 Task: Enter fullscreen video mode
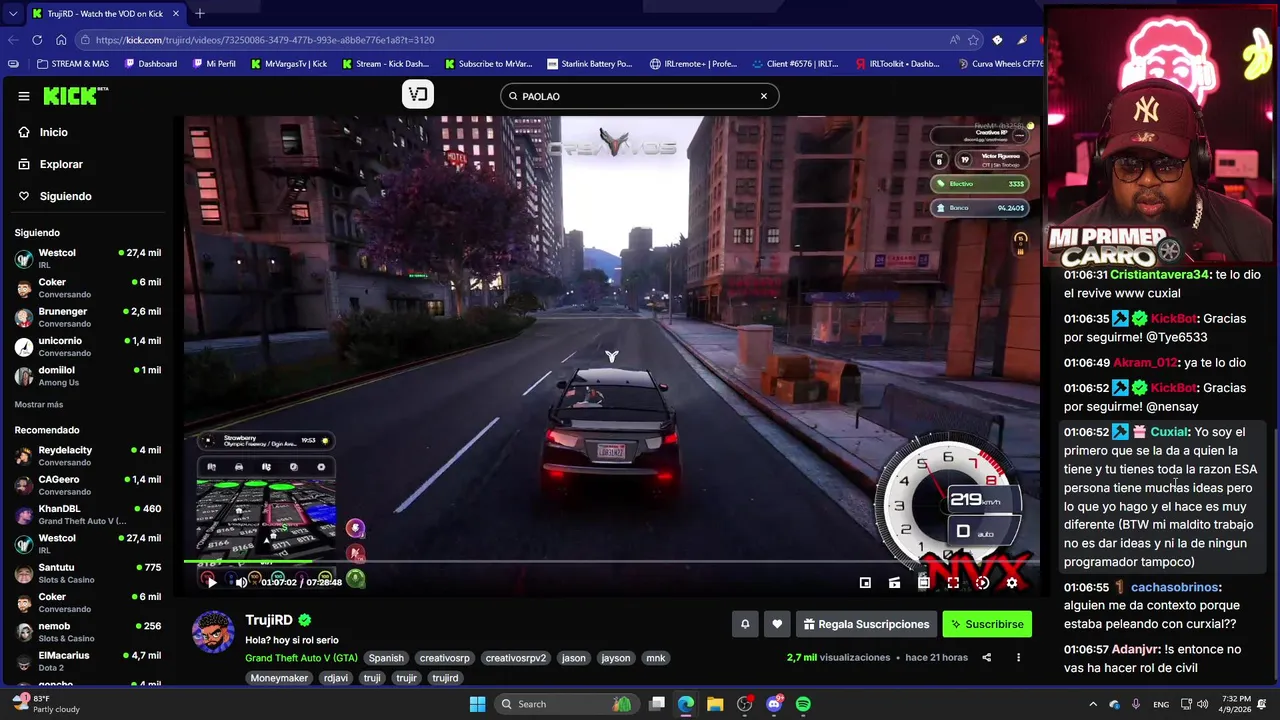(953, 582)
